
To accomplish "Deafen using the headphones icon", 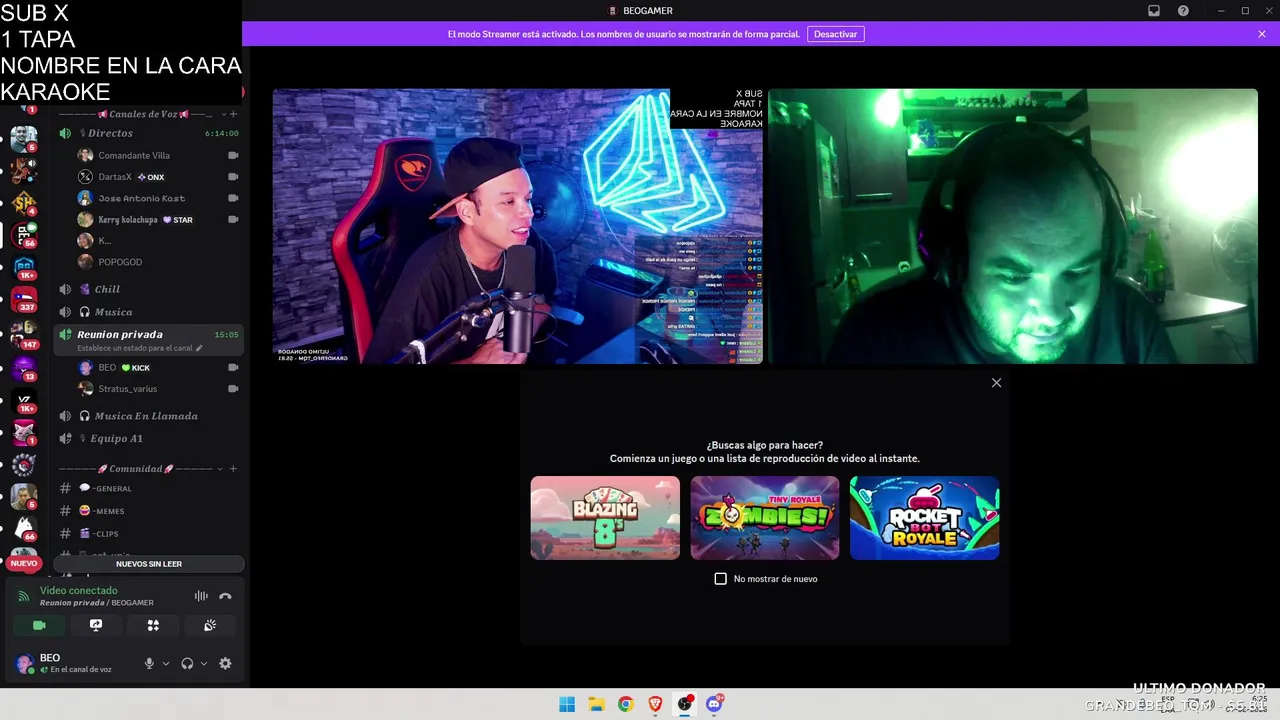I will [187, 663].
